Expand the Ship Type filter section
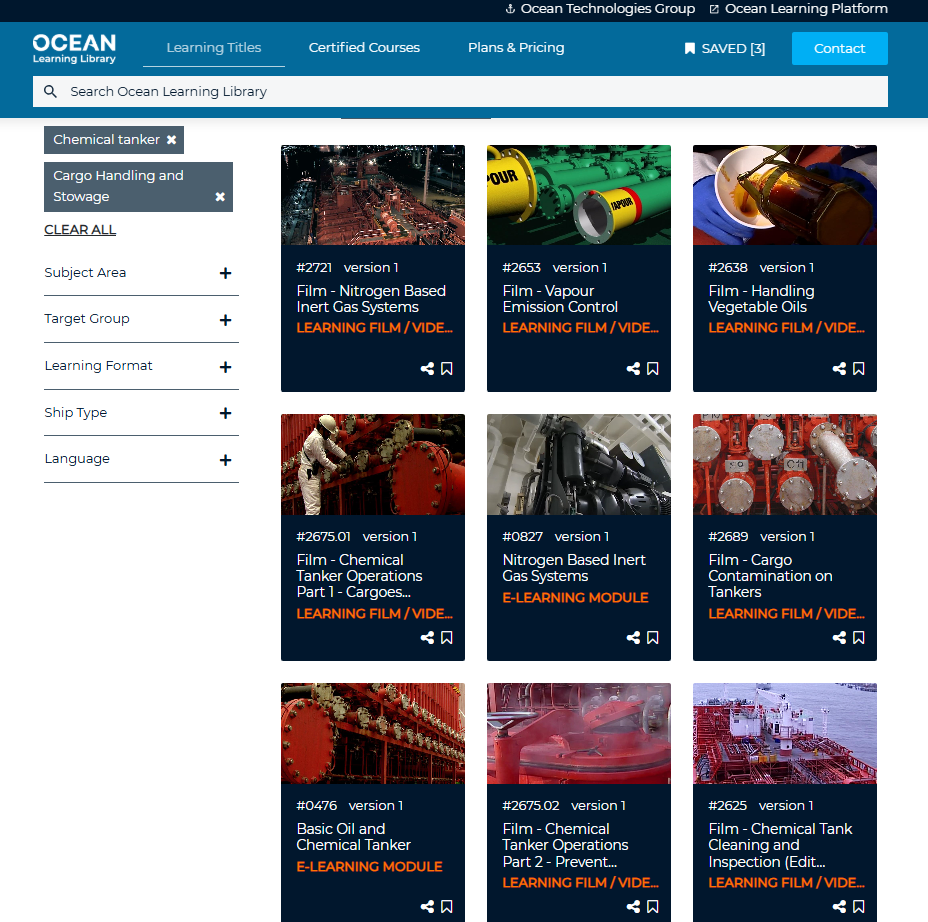The width and height of the screenshot is (928, 922). (226, 413)
